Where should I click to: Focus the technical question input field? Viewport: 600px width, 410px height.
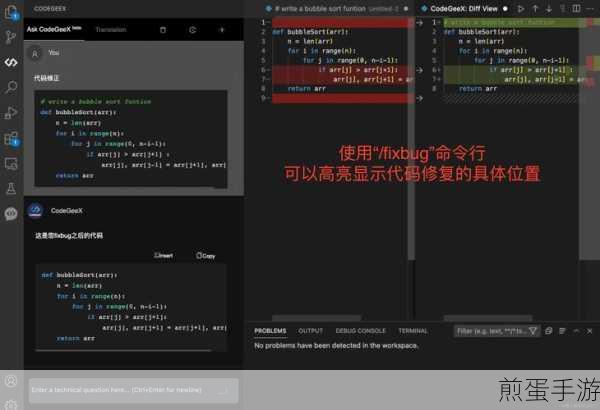pyautogui.click(x=134, y=390)
